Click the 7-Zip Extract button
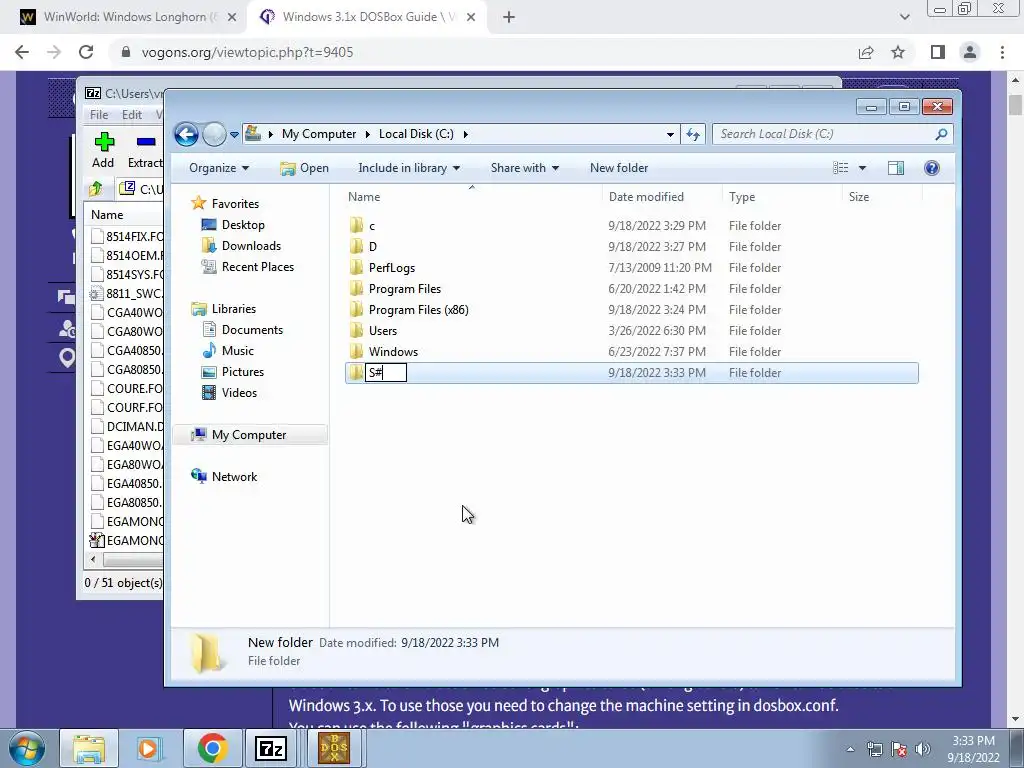Screen dimensions: 1024x768 (x=145, y=150)
